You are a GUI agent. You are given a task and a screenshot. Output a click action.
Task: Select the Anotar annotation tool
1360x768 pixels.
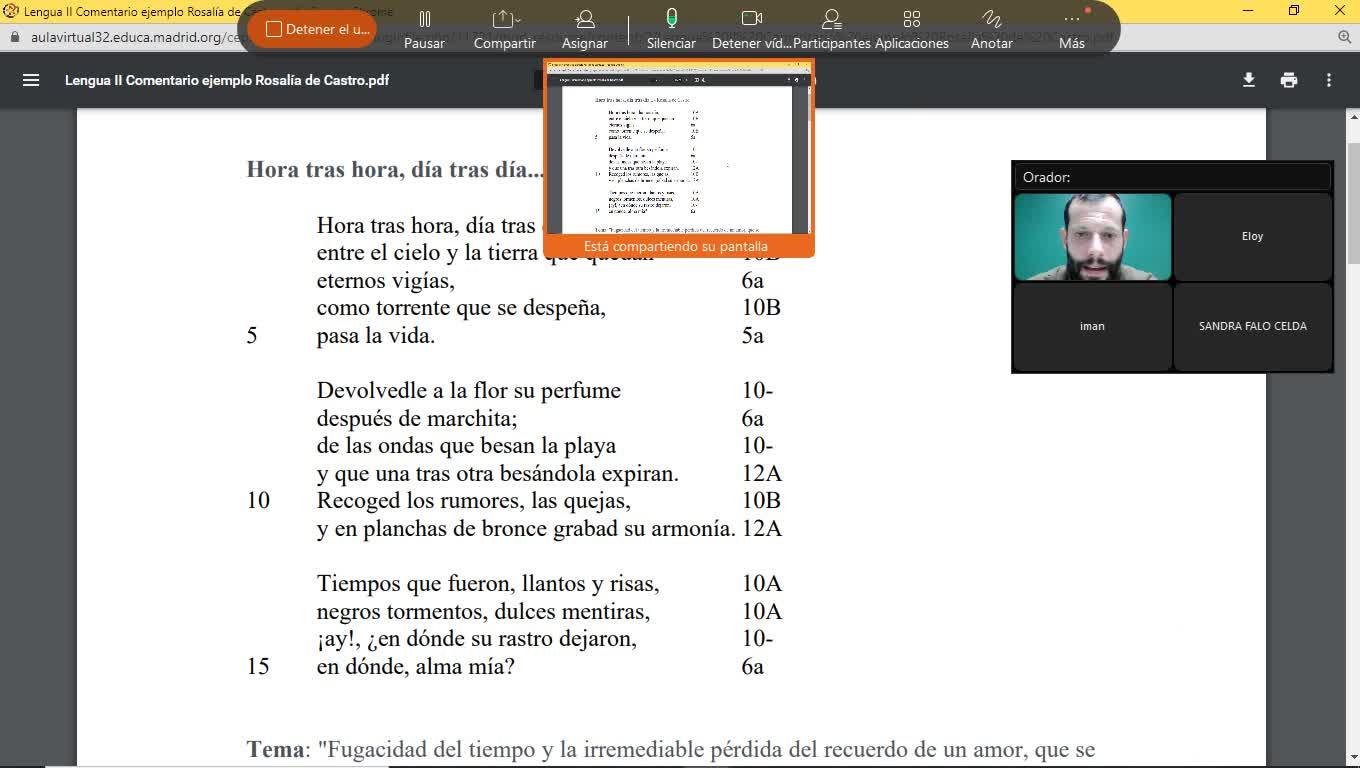pyautogui.click(x=991, y=28)
